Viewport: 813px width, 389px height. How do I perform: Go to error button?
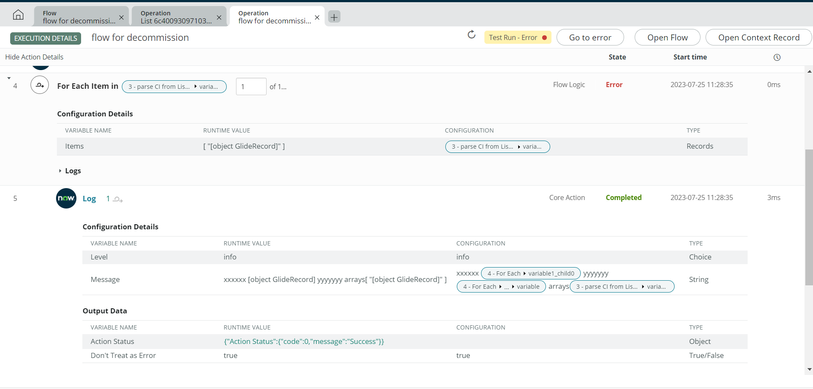coord(590,37)
